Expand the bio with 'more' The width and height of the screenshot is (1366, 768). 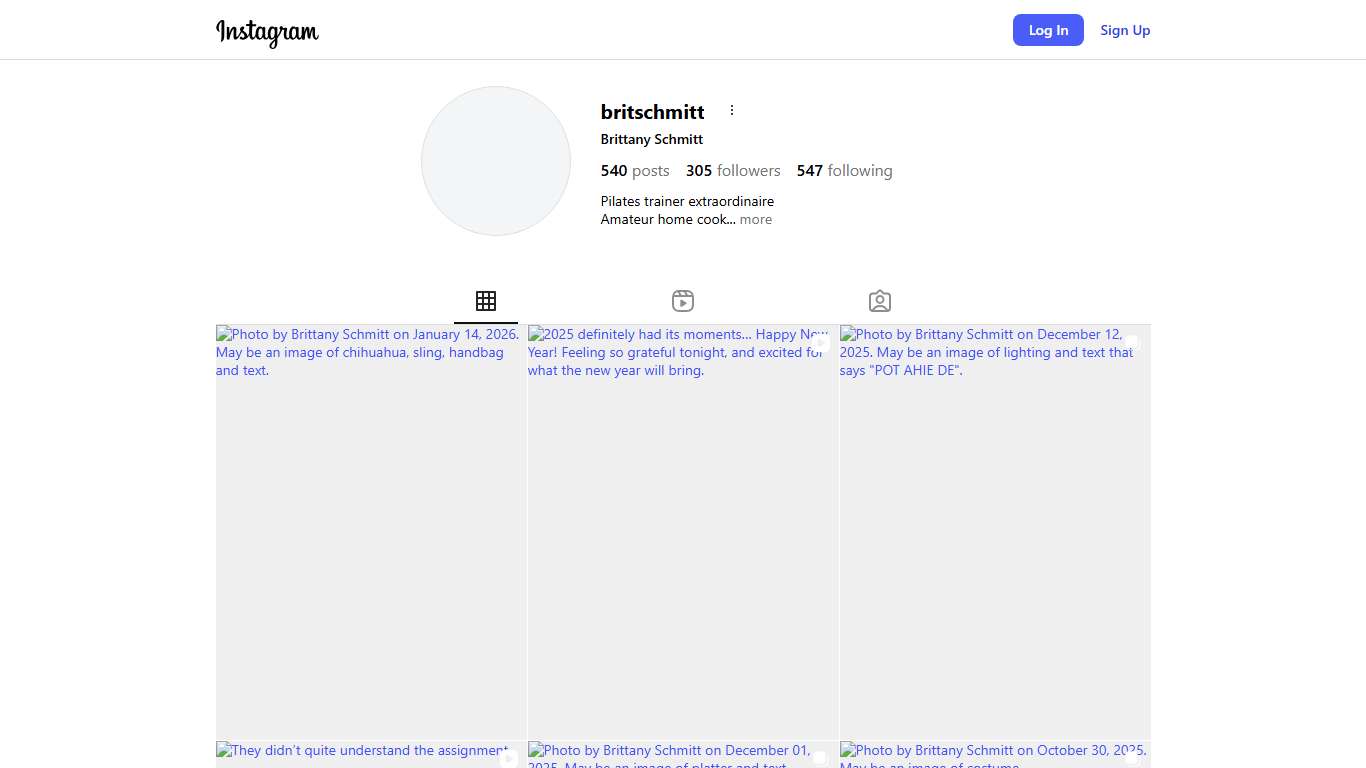(756, 220)
